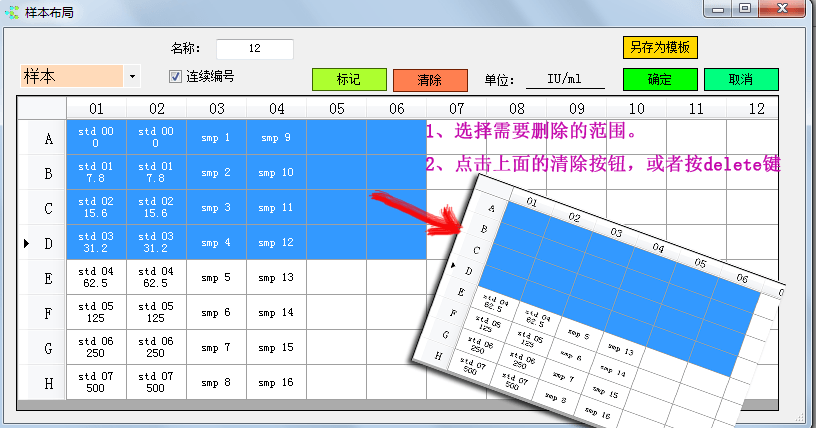
Task: Click cell E01 'std 04 62.5'
Action: 96,278
